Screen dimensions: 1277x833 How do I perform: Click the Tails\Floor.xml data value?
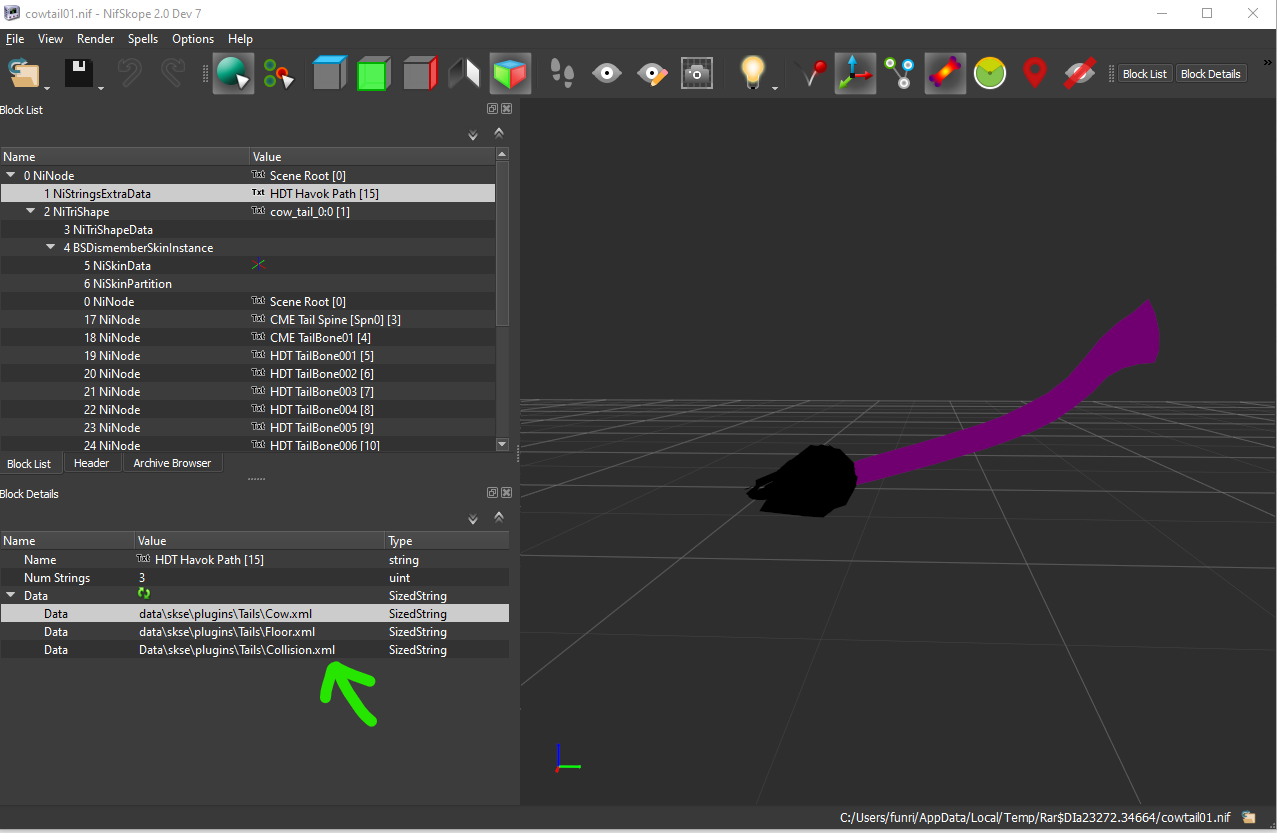(227, 631)
